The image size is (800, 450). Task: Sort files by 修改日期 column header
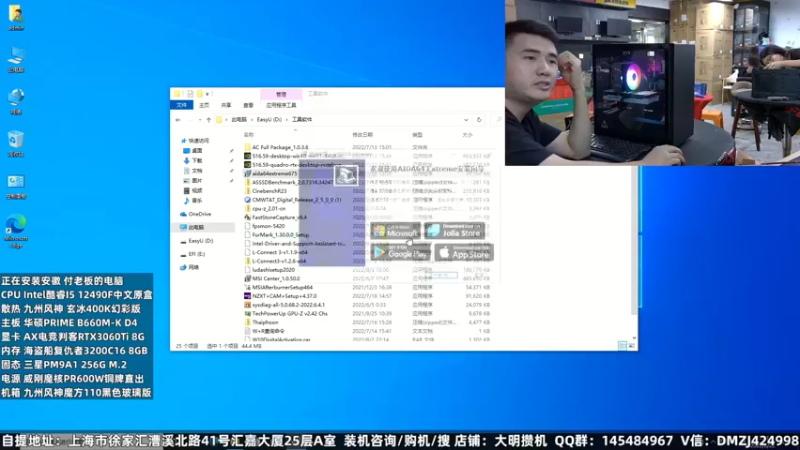point(362,135)
